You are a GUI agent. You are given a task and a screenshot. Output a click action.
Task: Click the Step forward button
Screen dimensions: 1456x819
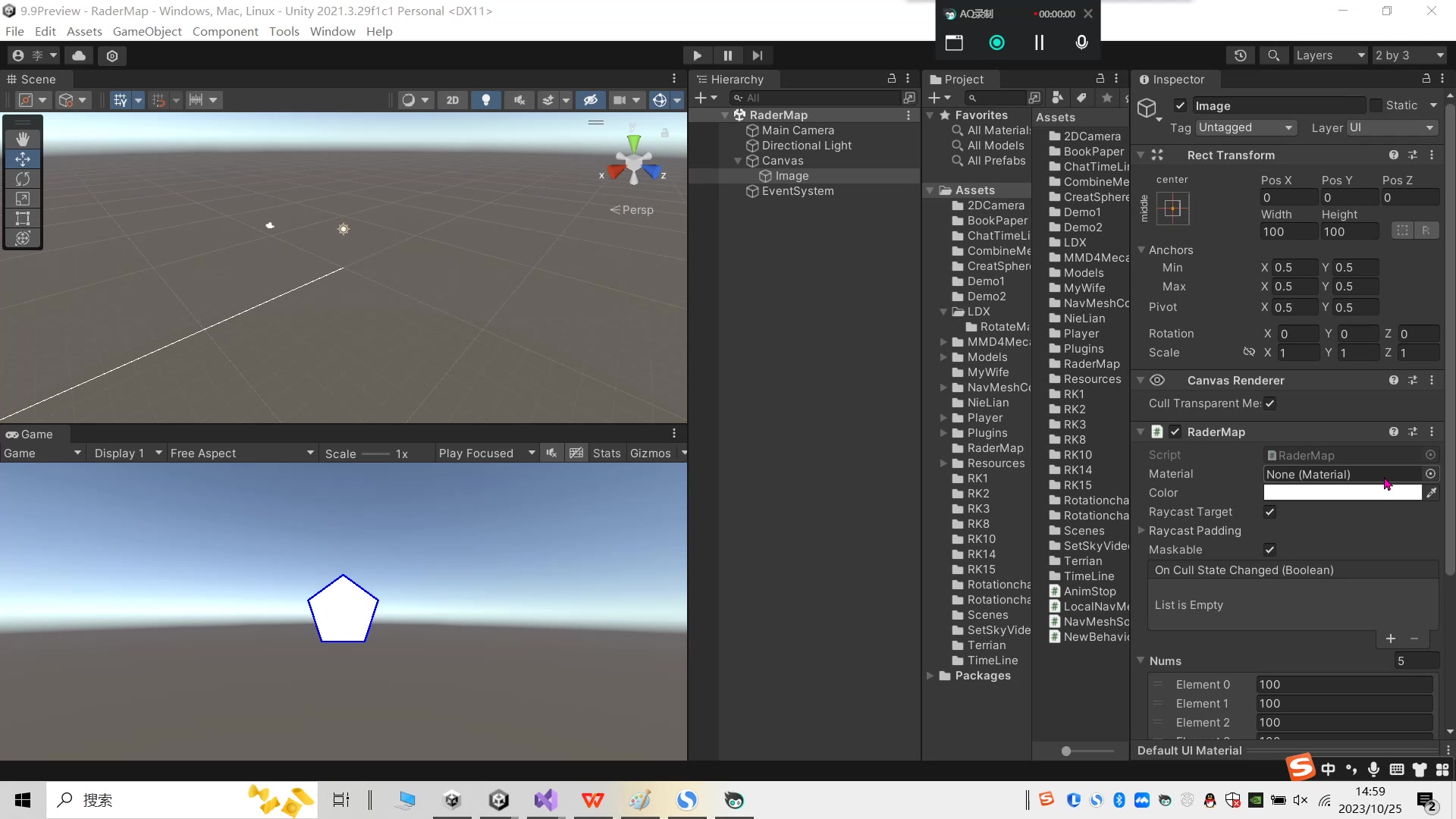click(758, 55)
